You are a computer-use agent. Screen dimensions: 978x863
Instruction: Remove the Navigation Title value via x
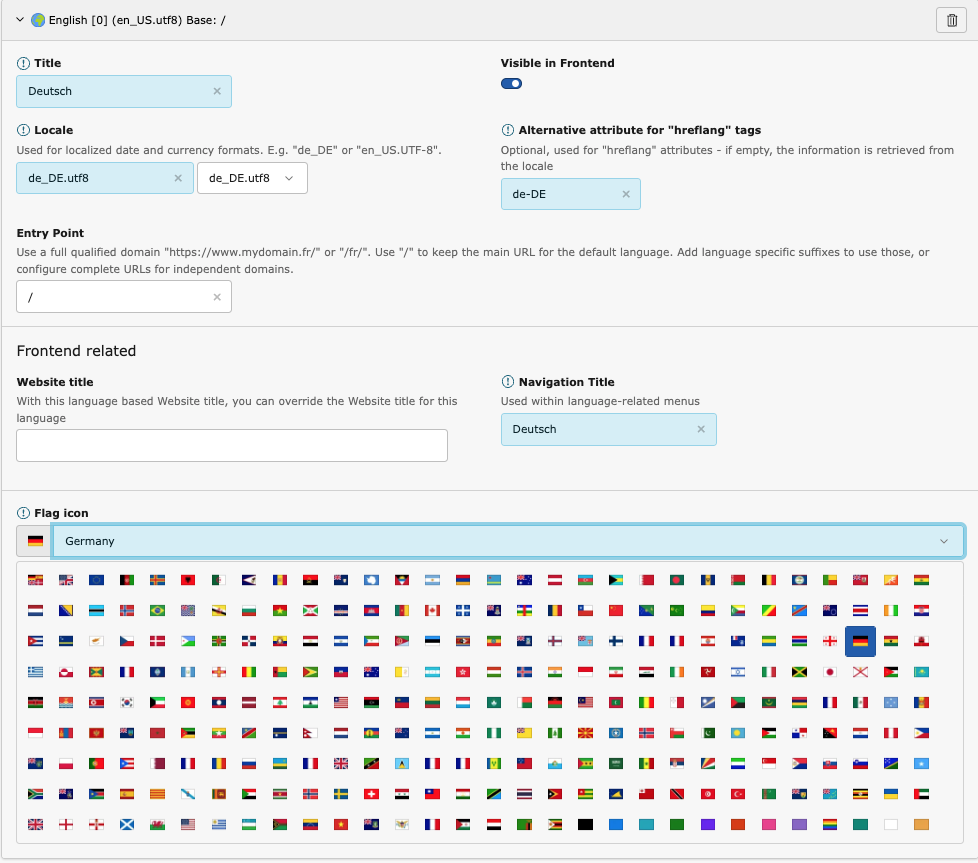[700, 429]
